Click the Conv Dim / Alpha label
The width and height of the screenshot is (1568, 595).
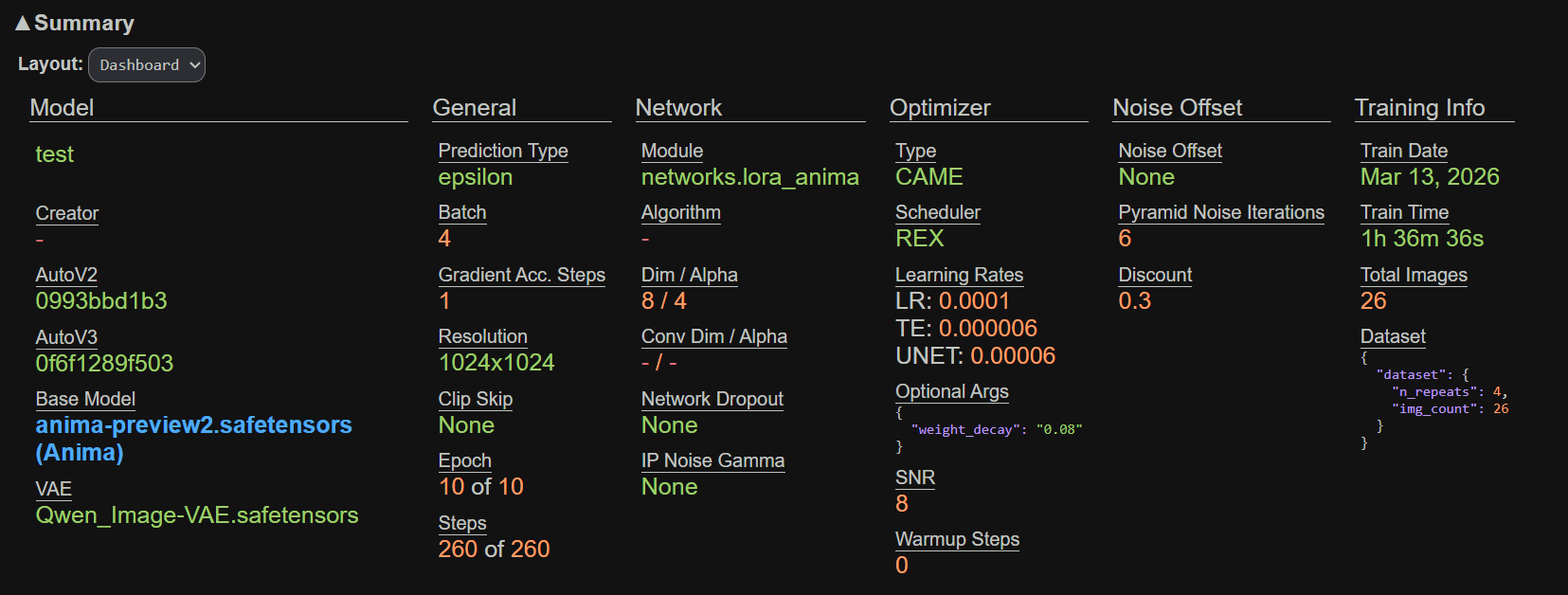714,336
